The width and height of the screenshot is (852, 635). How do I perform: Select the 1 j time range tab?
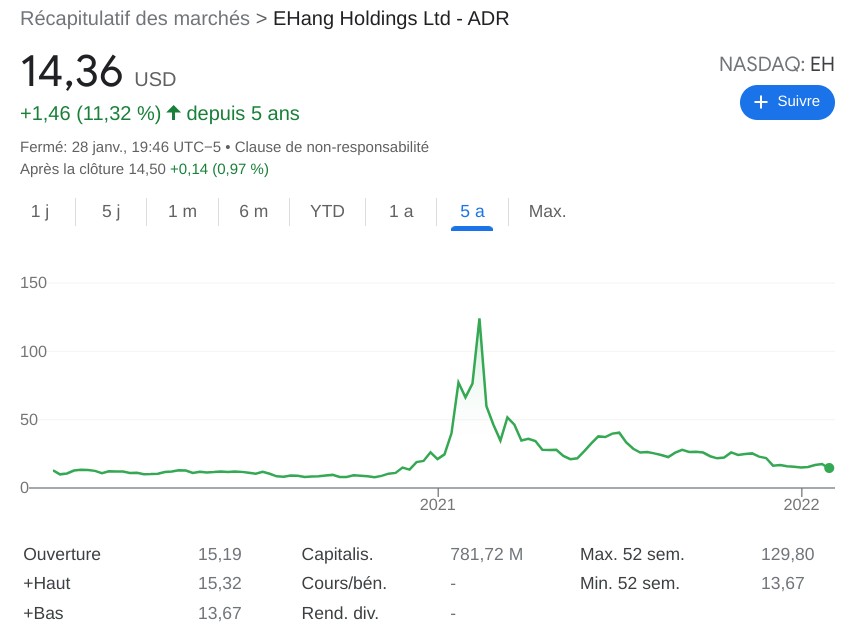point(41,211)
